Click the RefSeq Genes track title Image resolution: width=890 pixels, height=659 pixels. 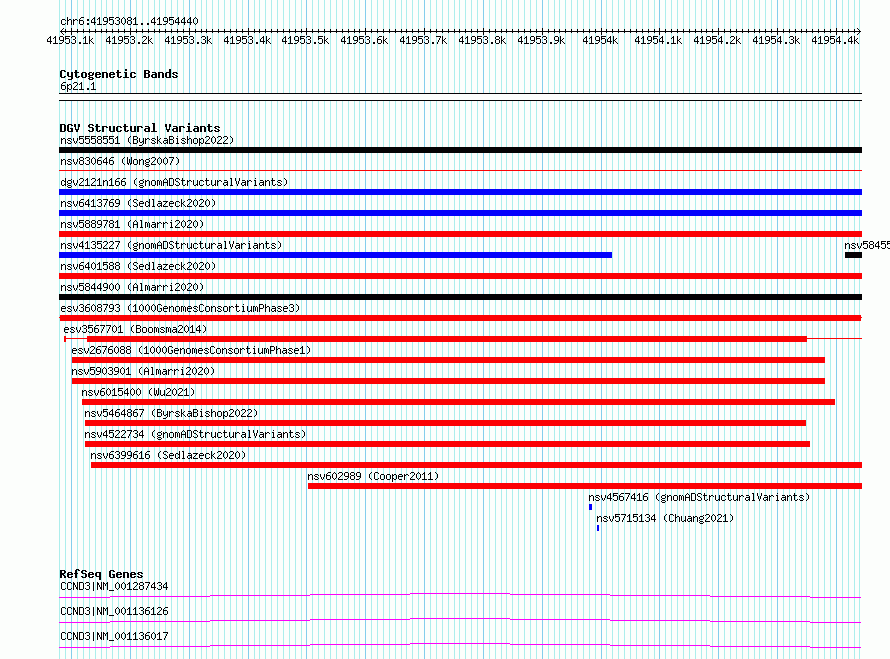pyautogui.click(x=101, y=574)
